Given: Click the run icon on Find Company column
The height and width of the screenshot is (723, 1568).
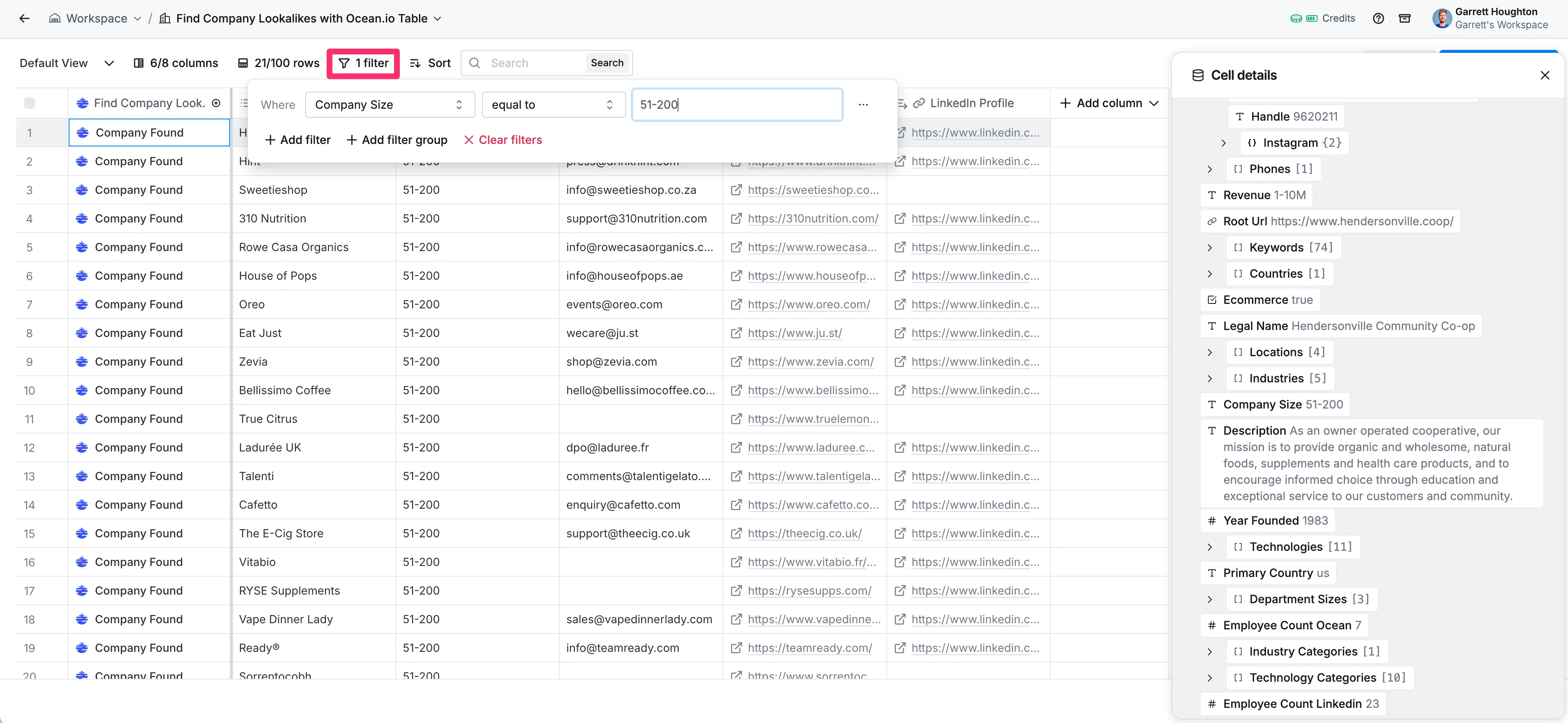Looking at the screenshot, I should [x=216, y=103].
